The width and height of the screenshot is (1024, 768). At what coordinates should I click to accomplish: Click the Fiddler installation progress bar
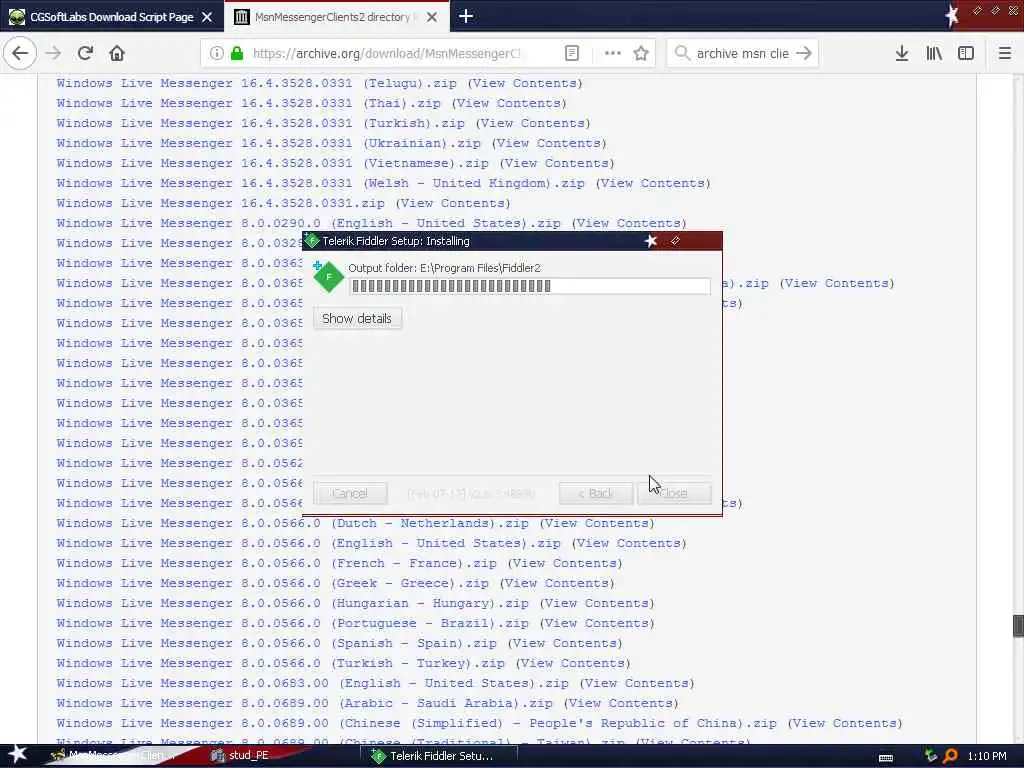(x=530, y=286)
